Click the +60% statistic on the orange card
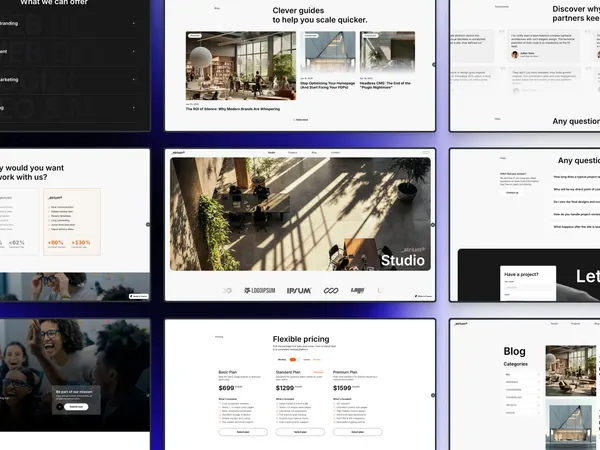600x450 pixels. [x=55, y=243]
